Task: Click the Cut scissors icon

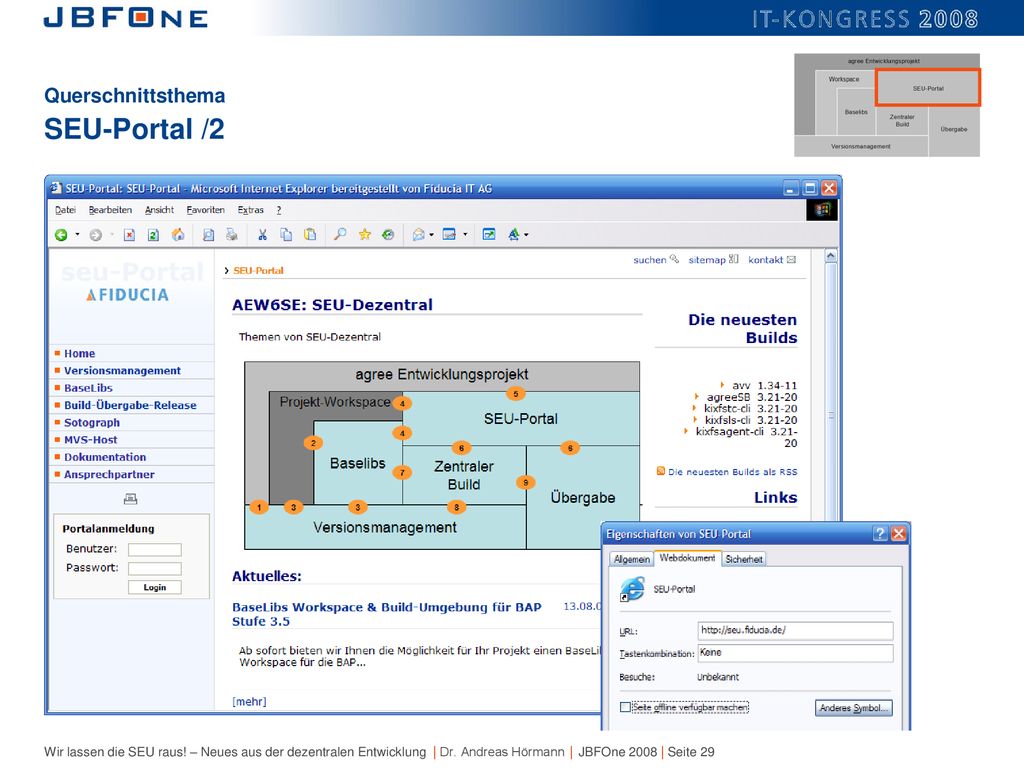Action: 263,234
